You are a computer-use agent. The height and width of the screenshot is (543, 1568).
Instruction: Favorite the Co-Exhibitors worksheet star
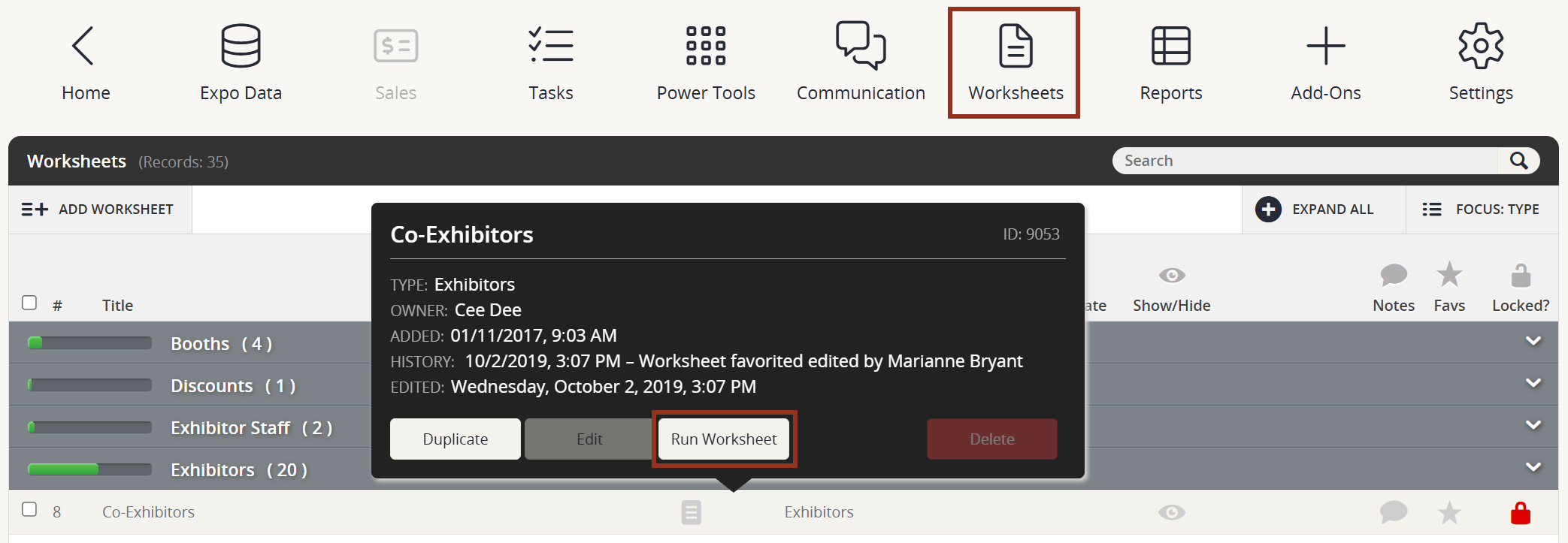[x=1449, y=512]
